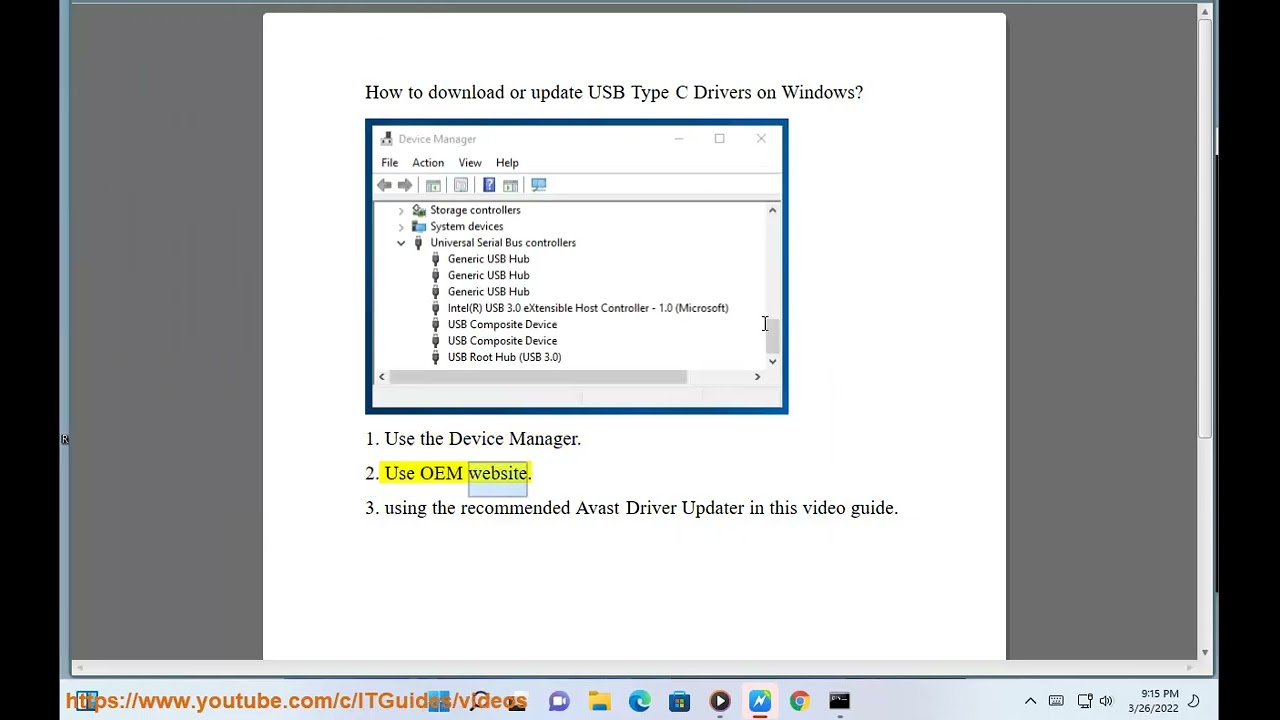1280x720 pixels.
Task: Maximize the Device Manager window
Action: click(x=719, y=139)
